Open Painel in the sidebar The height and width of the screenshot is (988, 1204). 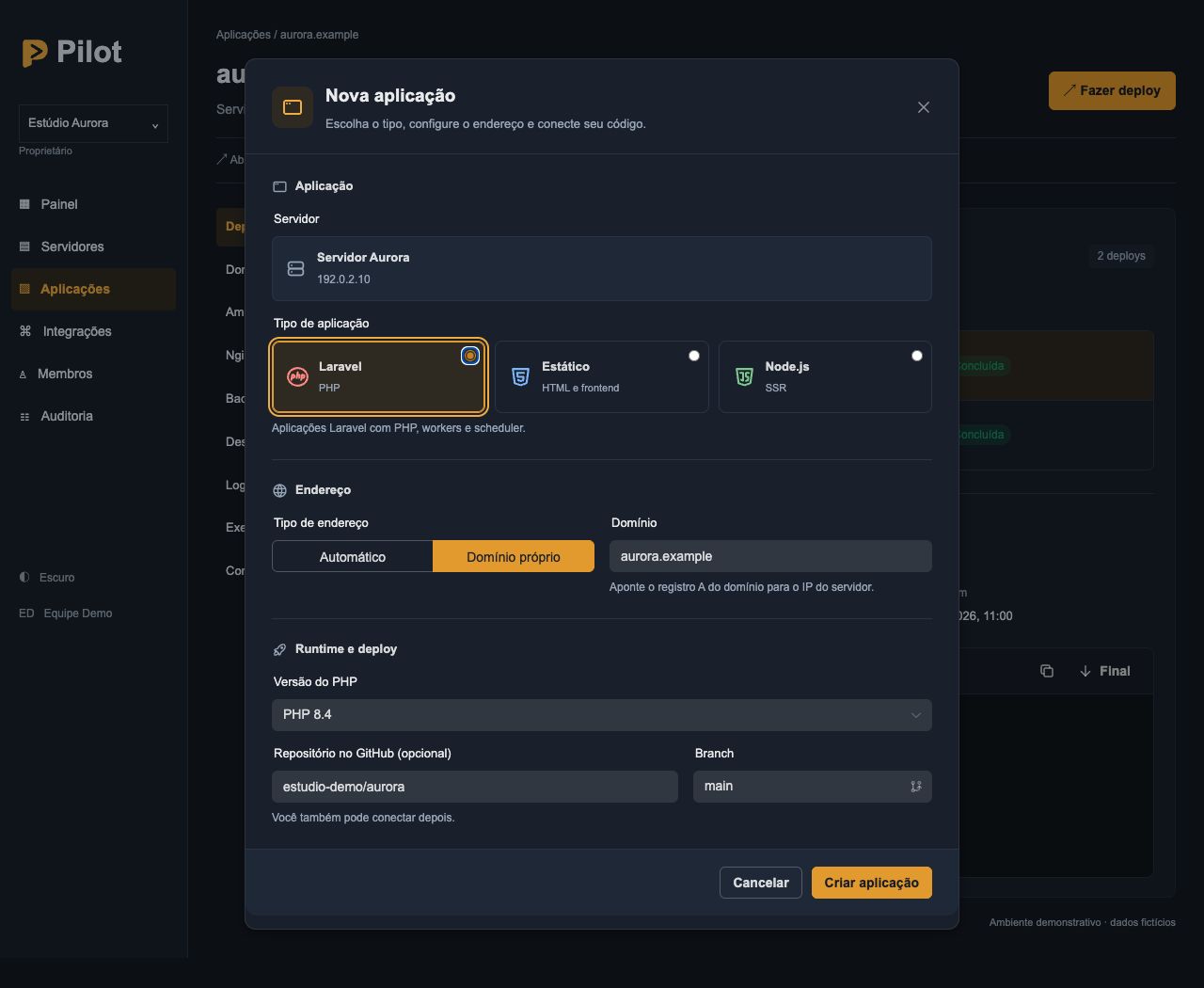pyautogui.click(x=93, y=204)
